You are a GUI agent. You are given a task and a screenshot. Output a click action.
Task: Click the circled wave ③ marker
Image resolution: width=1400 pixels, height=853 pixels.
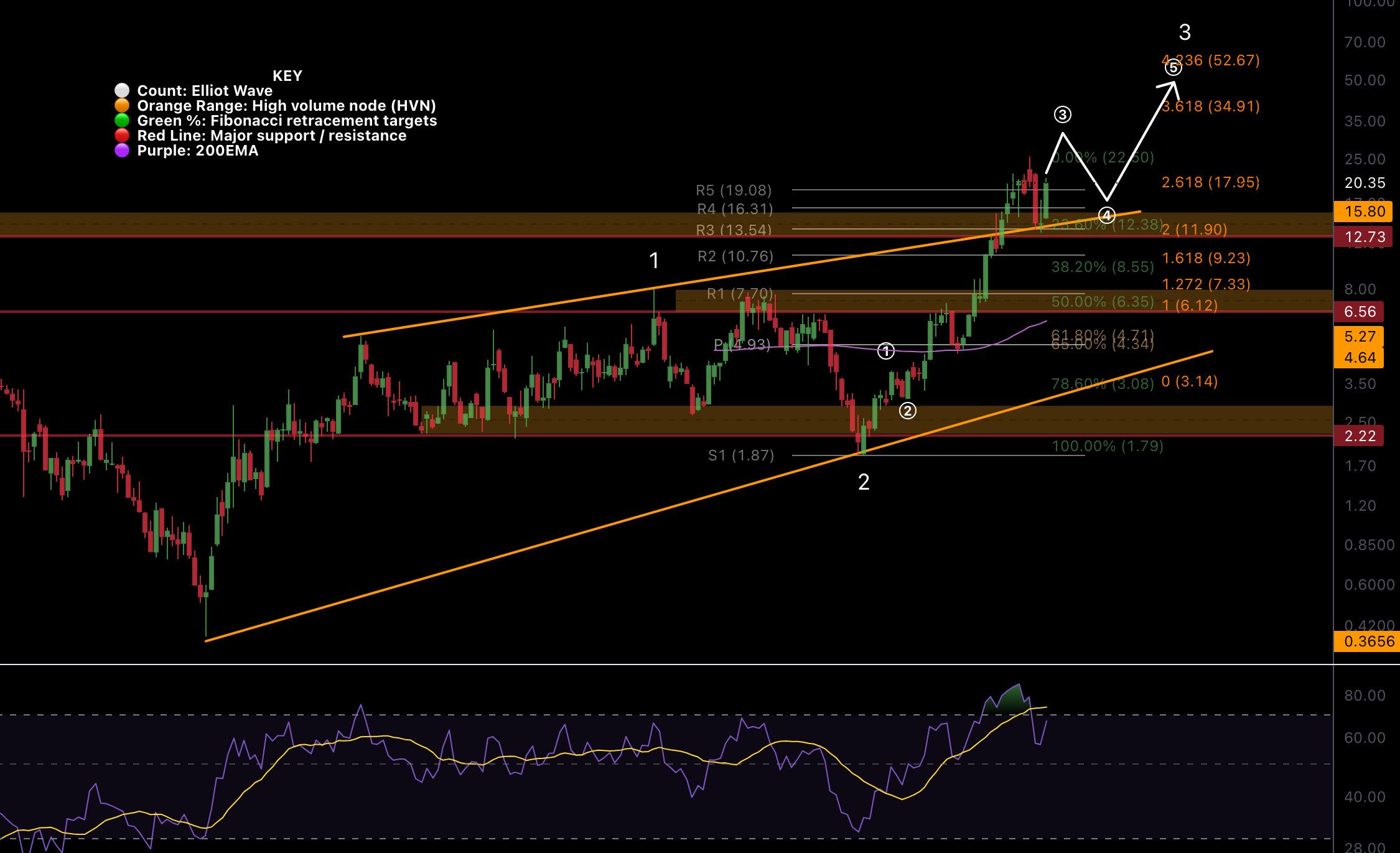coord(1062,114)
